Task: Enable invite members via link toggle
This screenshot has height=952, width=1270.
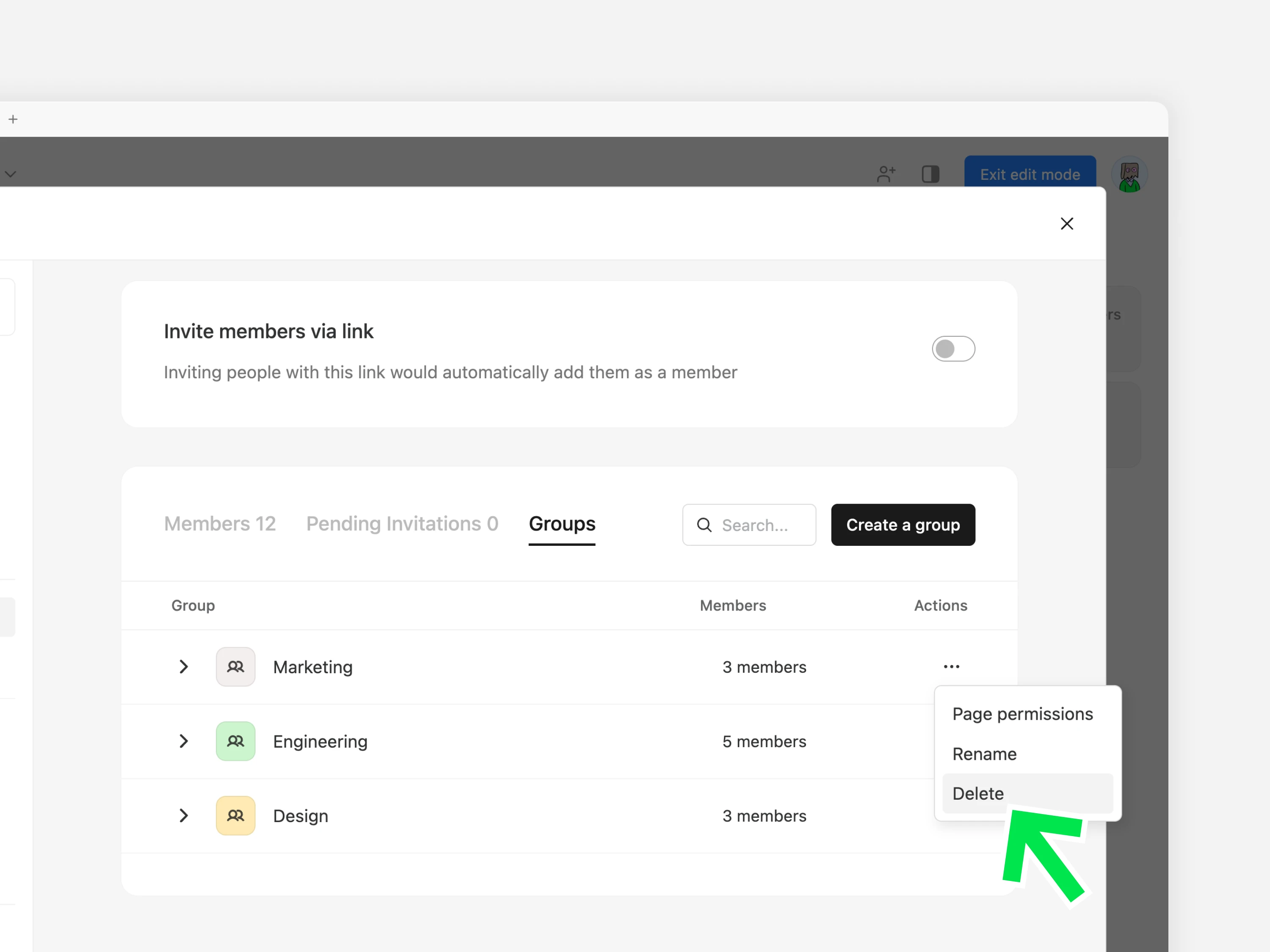Action: pyautogui.click(x=953, y=349)
